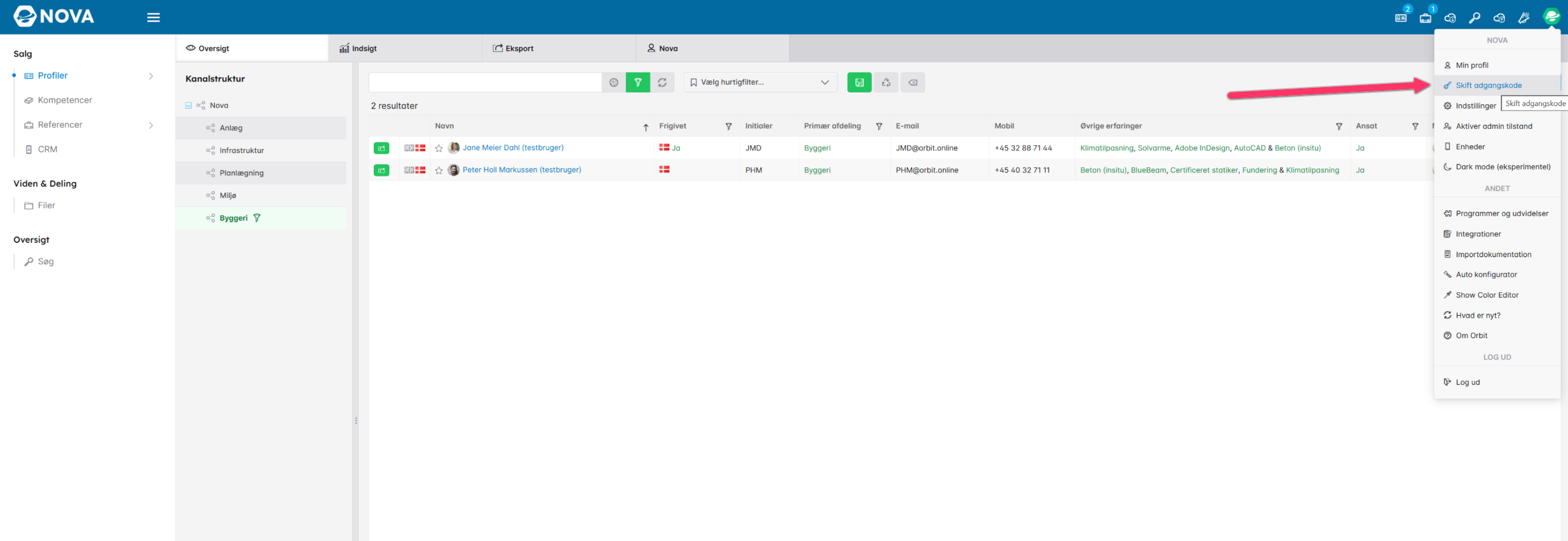Open the Øvrige erfaringer column filter
The image size is (1568, 541).
click(x=1339, y=126)
